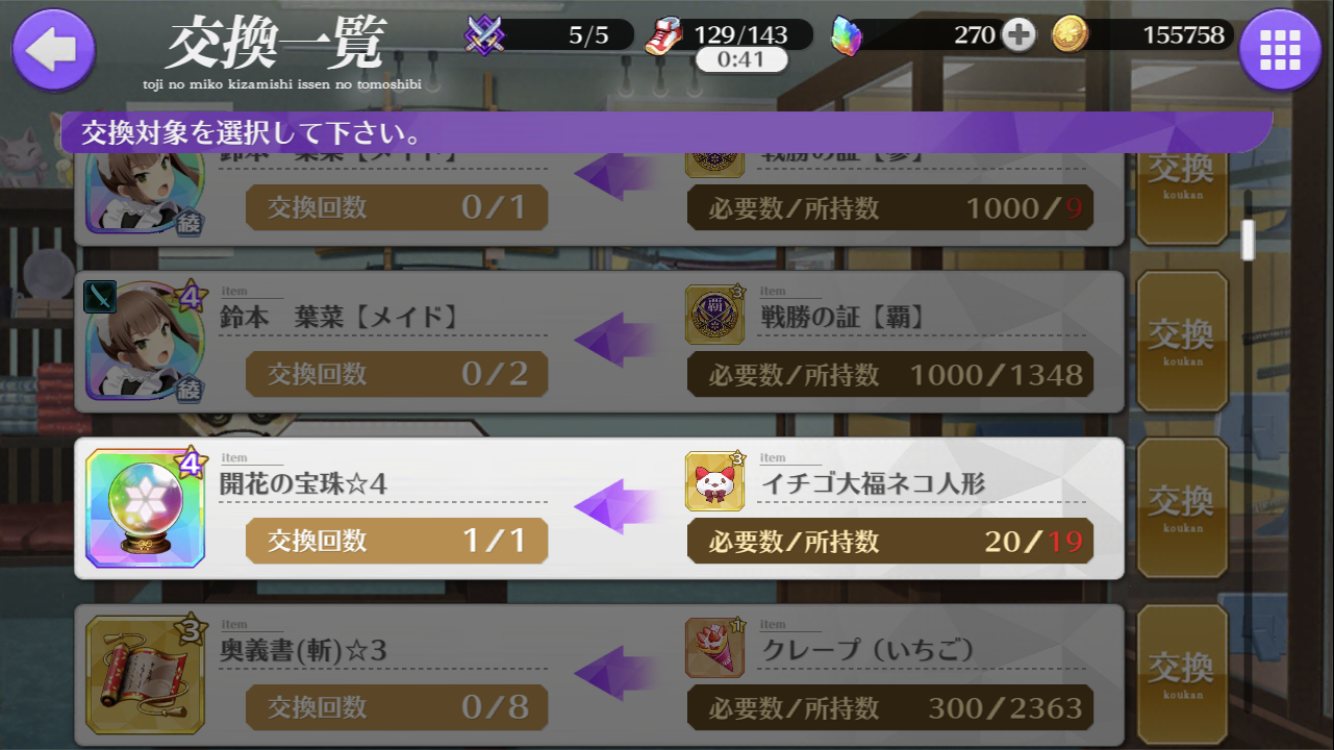Viewport: 1334px width, 750px height.
Task: Click 交換 button for 開花の宝珠☆4
Action: [1182, 507]
